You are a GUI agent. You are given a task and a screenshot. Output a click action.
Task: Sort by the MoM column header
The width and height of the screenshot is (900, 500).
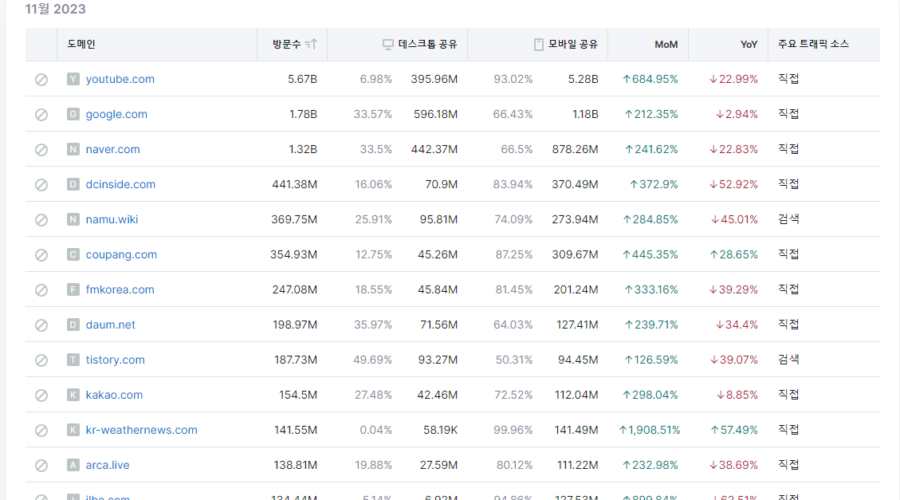(666, 44)
